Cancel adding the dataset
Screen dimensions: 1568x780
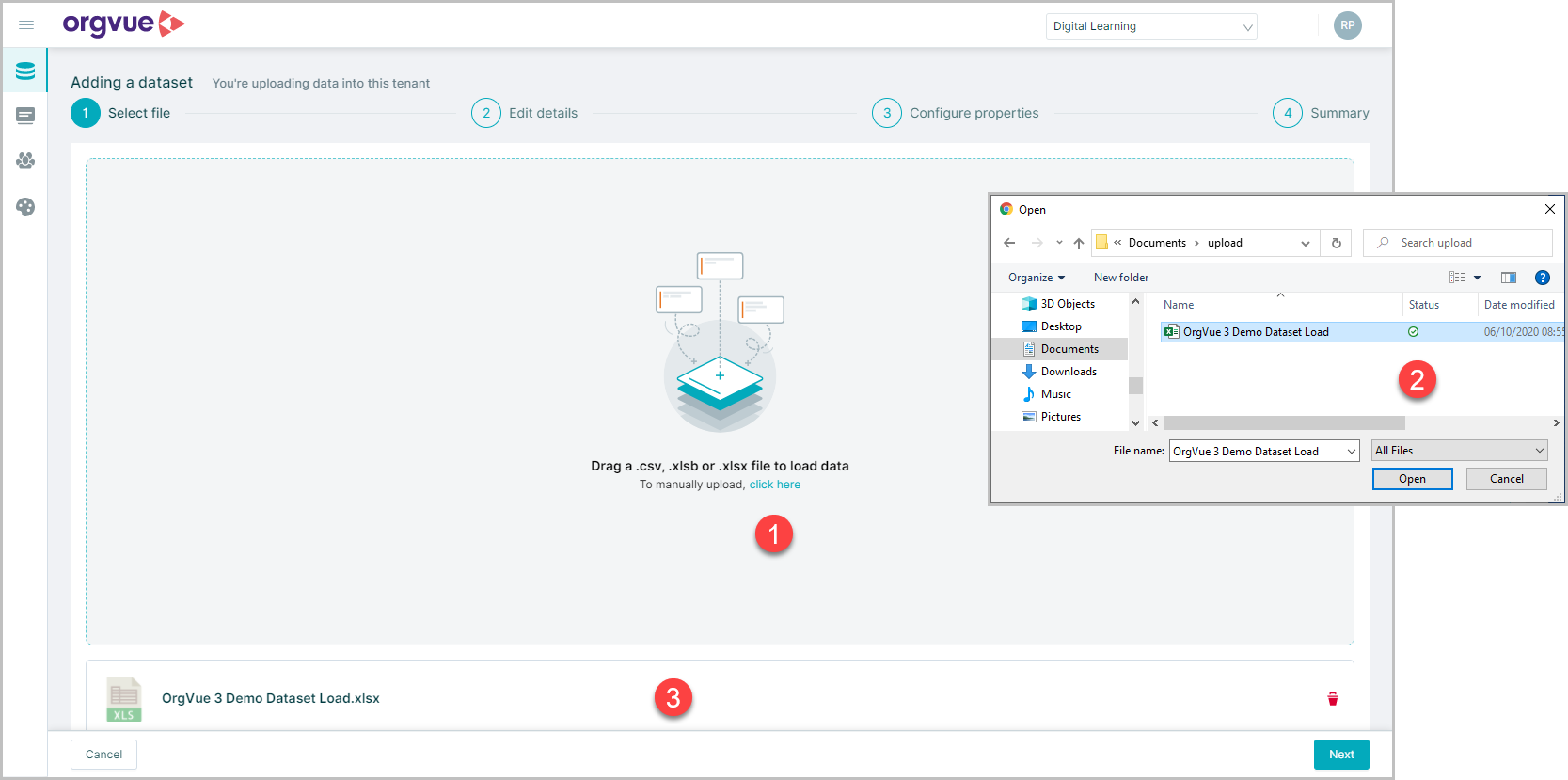[103, 755]
